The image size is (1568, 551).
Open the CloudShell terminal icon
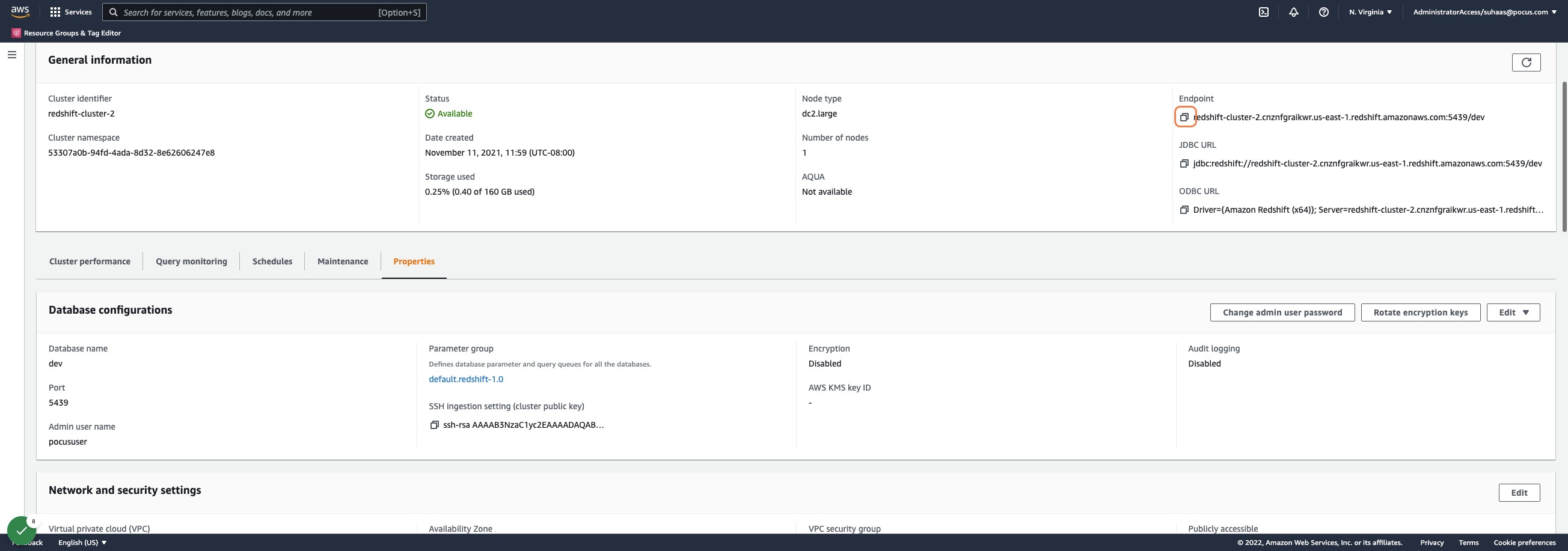tap(1264, 12)
